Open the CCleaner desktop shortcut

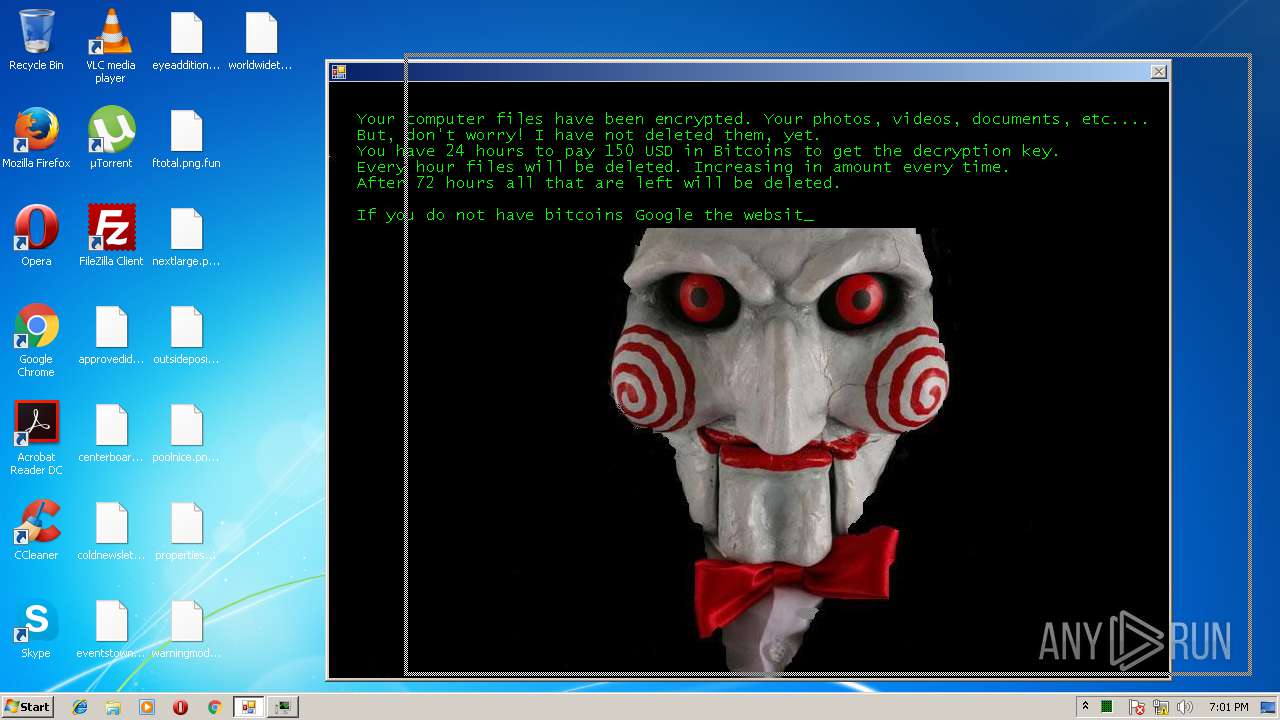(36, 530)
